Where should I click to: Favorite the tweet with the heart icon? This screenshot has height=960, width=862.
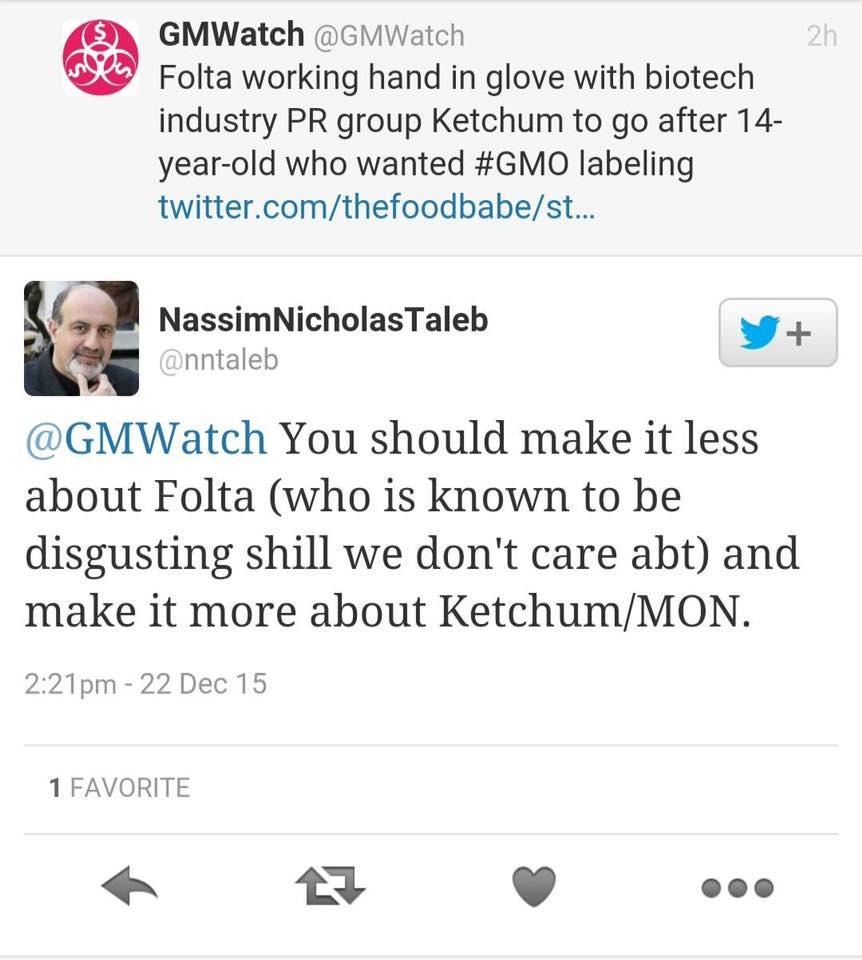(534, 886)
